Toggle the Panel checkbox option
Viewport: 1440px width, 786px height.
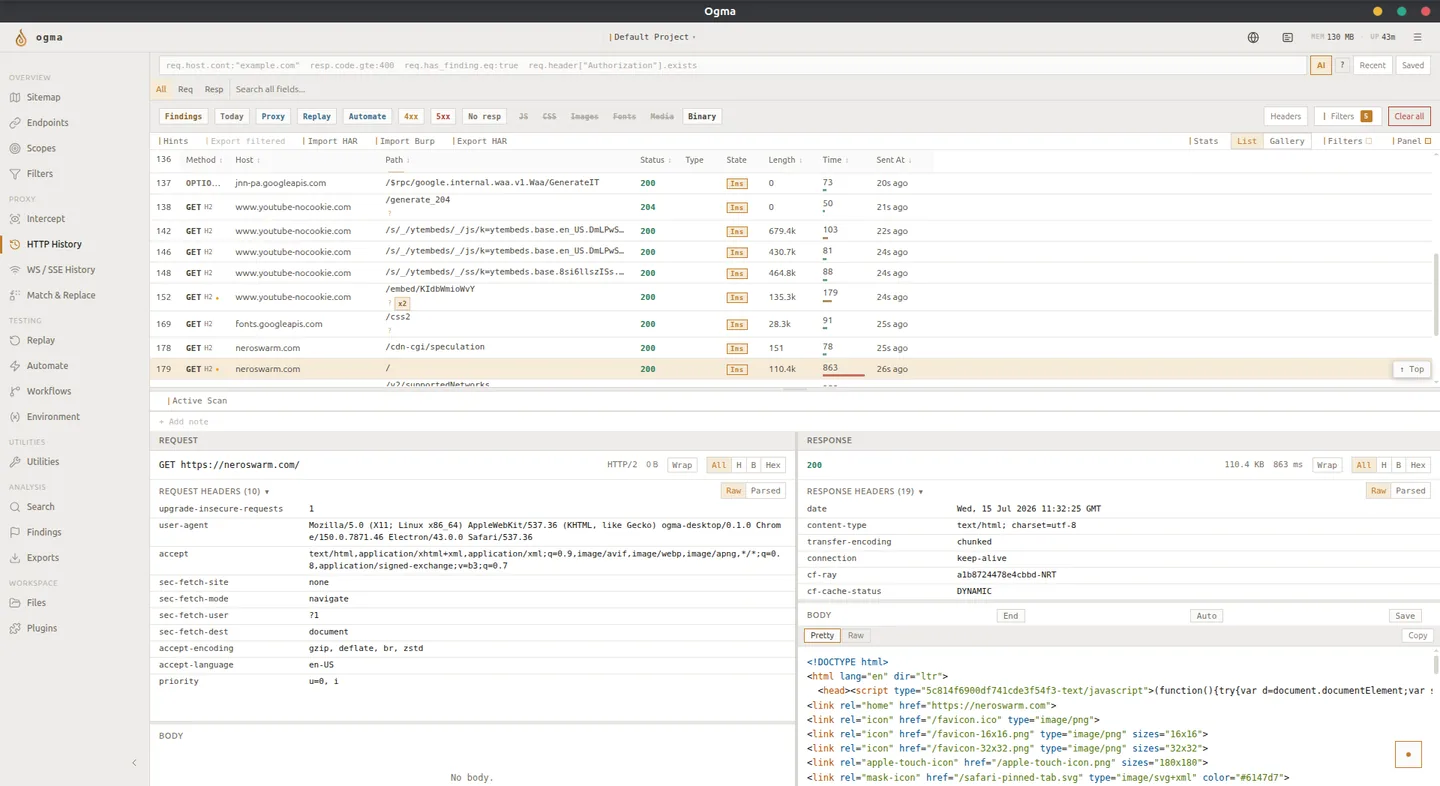pyautogui.click(x=1428, y=141)
